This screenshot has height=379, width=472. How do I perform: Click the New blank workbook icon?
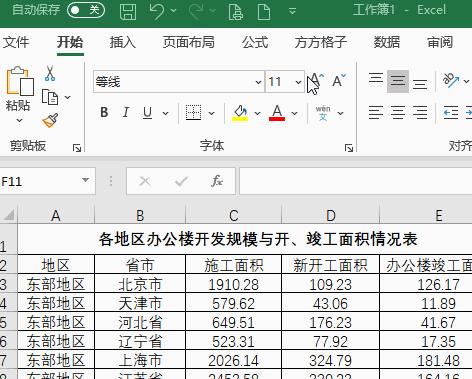click(264, 11)
